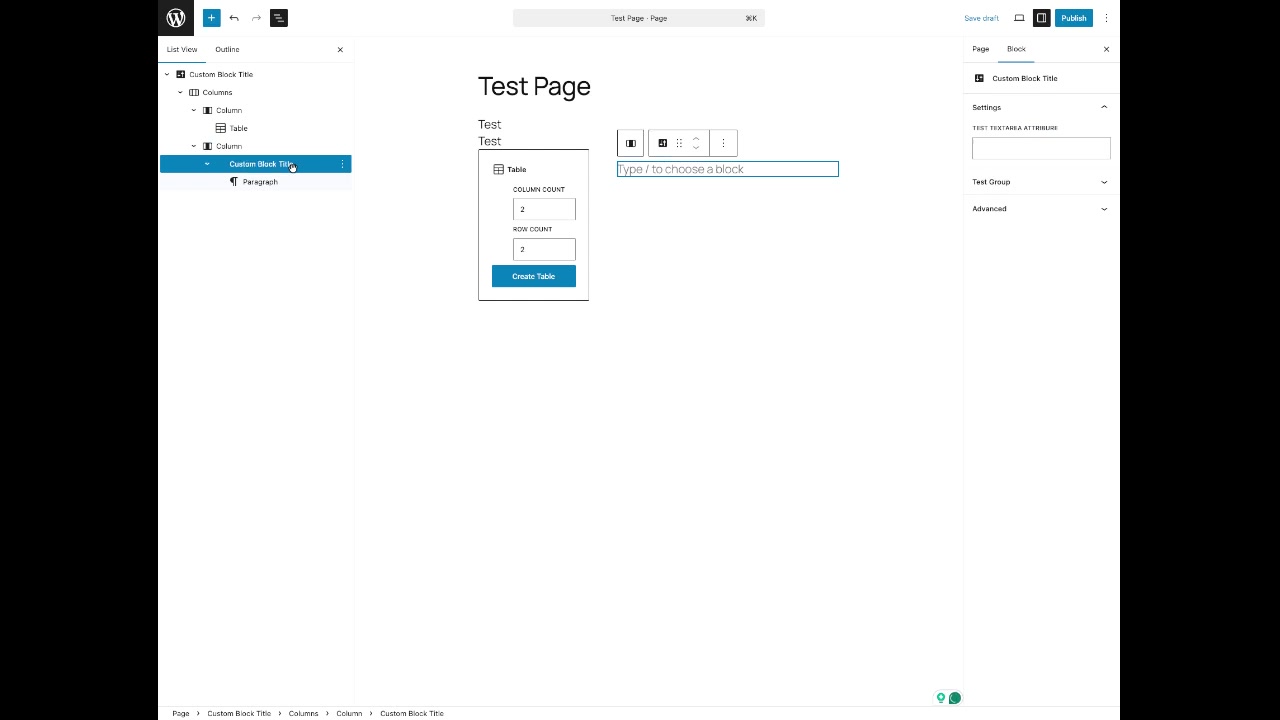The height and width of the screenshot is (720, 1280).
Task: Open the preview device icon
Action: (1019, 18)
